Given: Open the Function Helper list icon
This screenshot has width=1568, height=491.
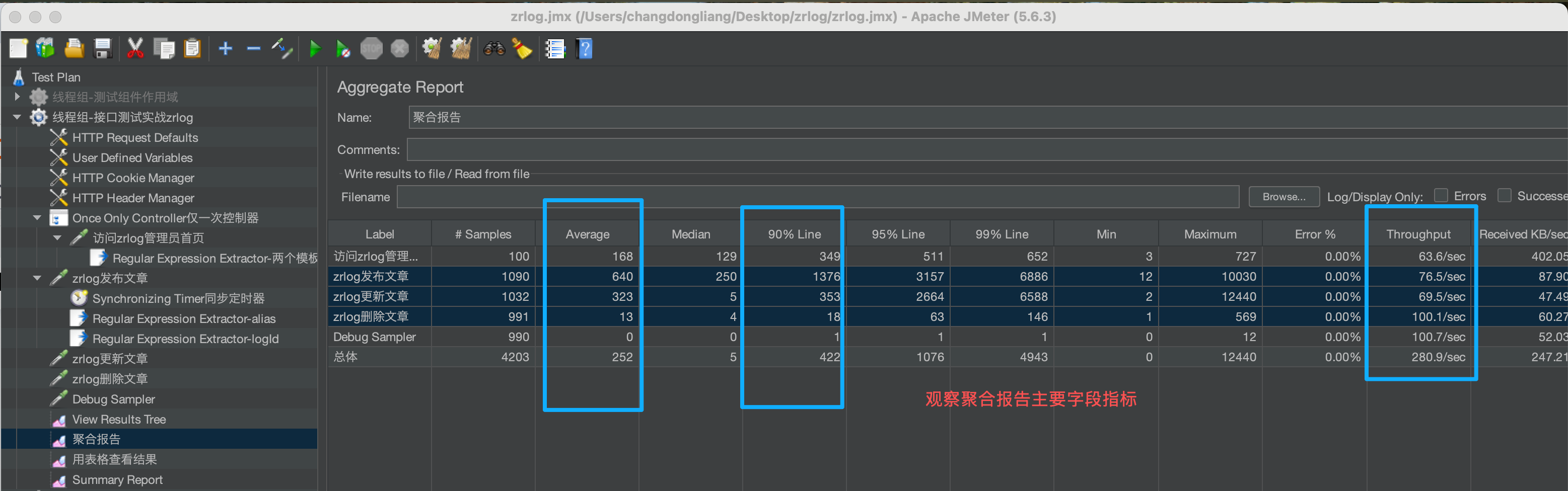Looking at the screenshot, I should (554, 48).
